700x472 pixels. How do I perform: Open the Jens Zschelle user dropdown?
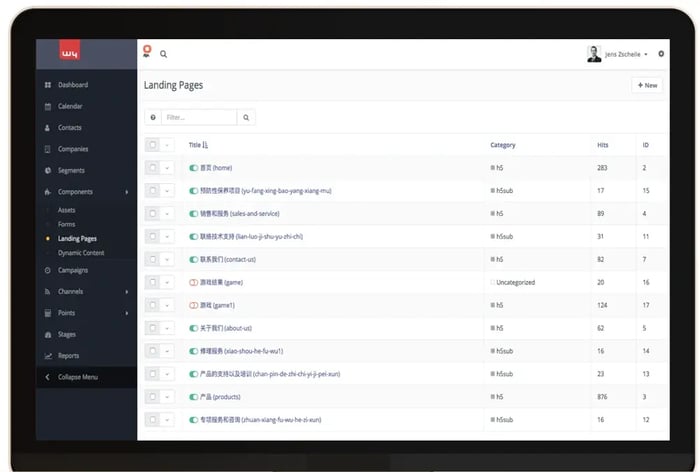[626, 54]
